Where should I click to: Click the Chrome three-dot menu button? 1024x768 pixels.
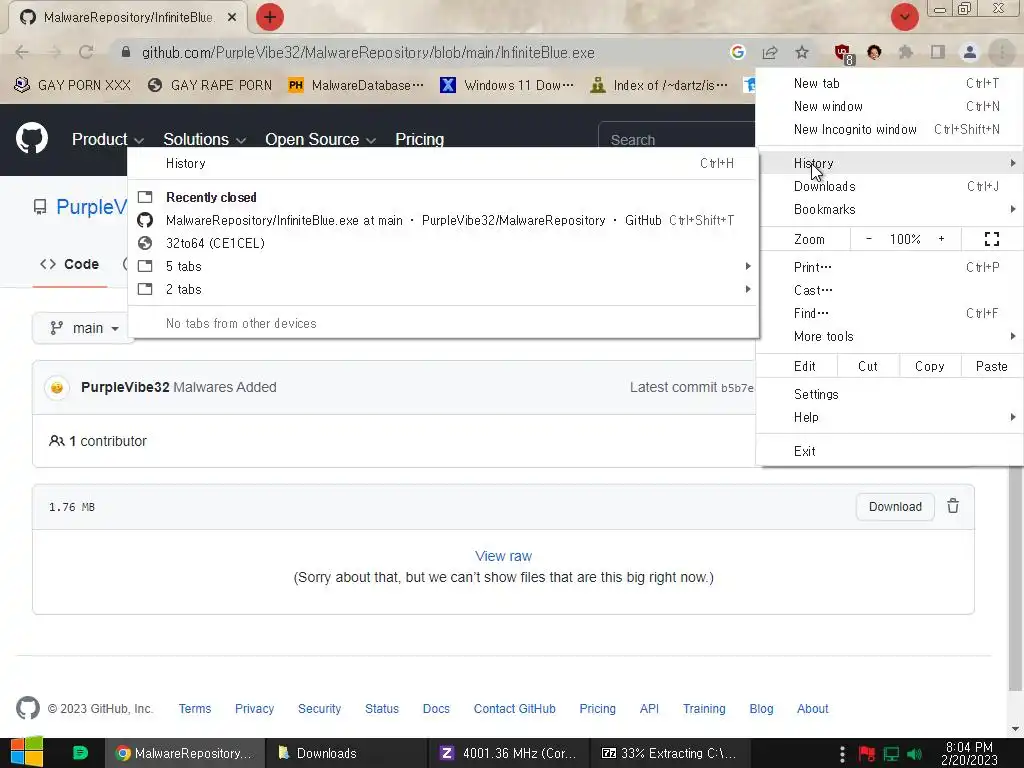click(1002, 52)
